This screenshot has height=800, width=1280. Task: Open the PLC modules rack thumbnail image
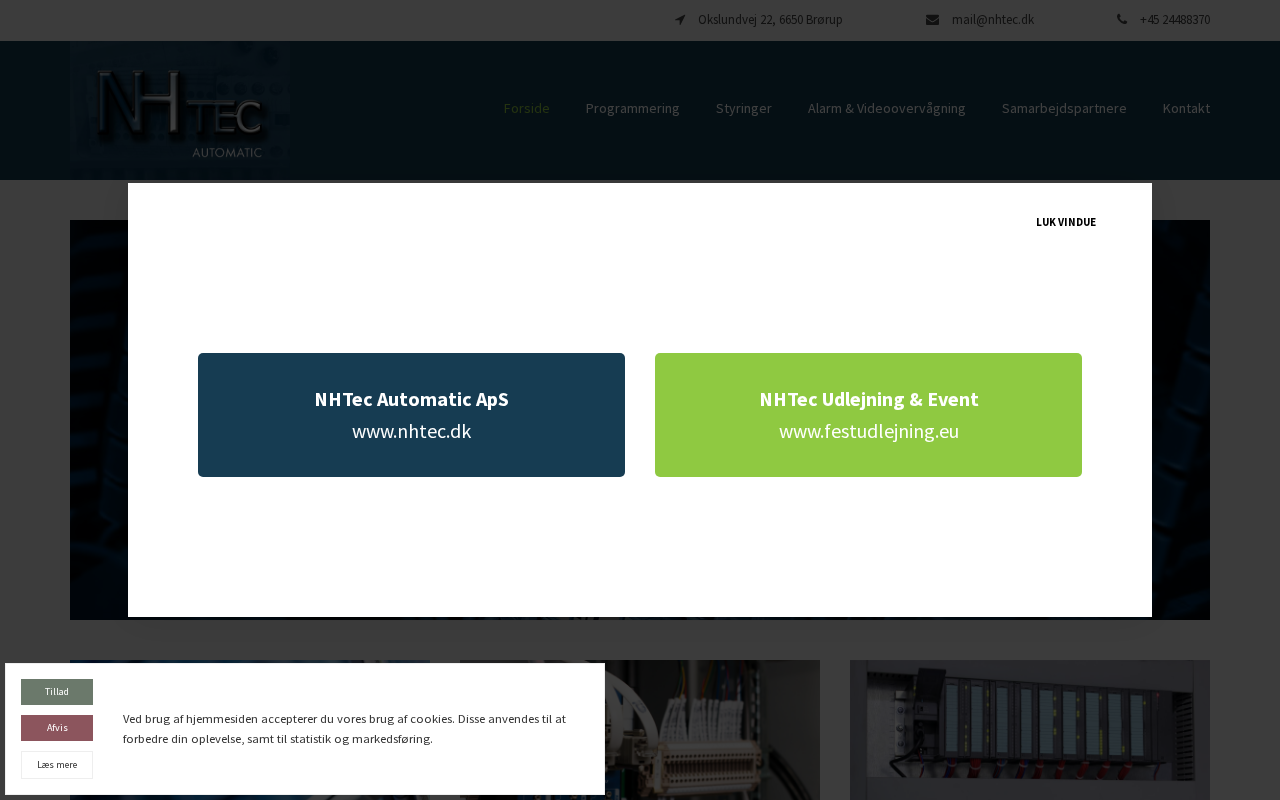(1030, 730)
